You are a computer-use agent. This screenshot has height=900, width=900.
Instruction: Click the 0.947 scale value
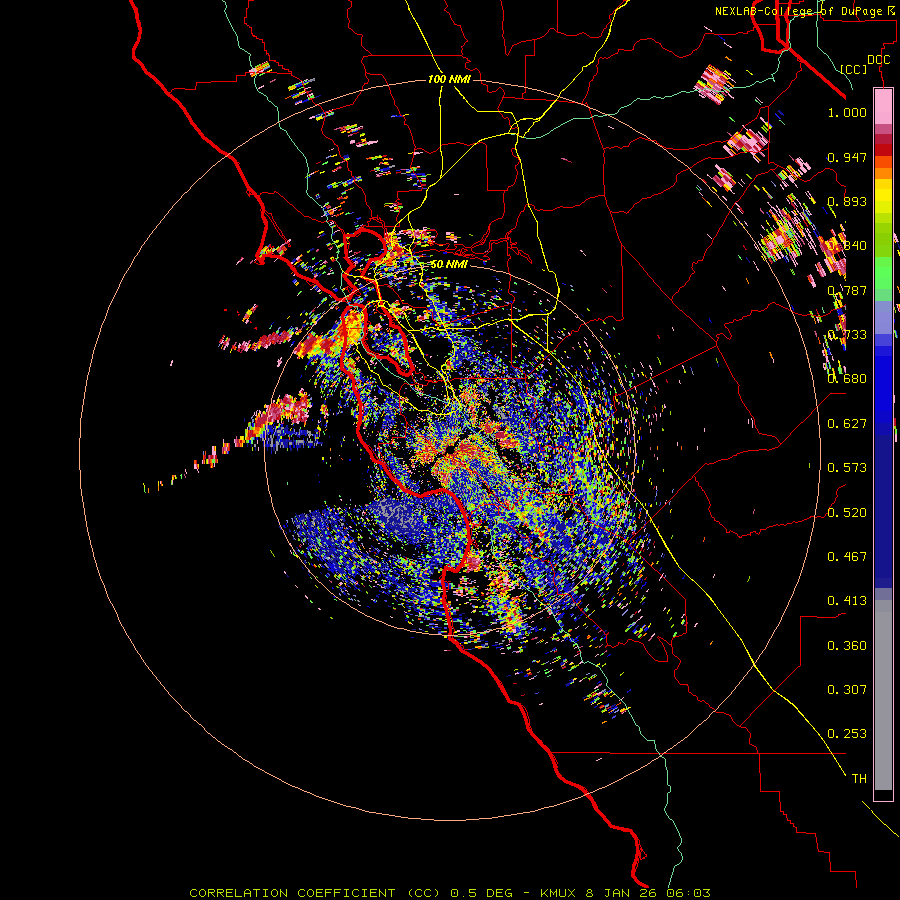847,158
